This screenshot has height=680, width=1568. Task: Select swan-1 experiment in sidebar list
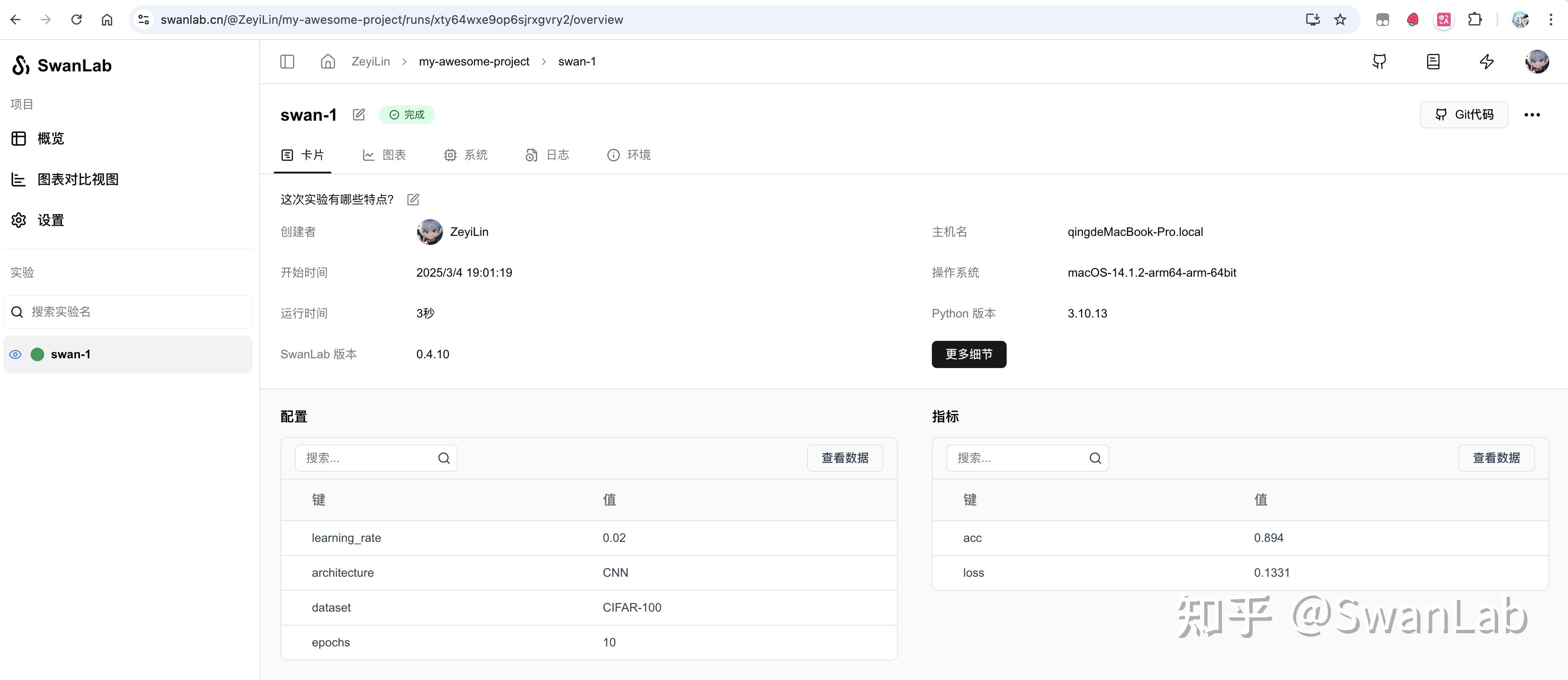point(128,354)
